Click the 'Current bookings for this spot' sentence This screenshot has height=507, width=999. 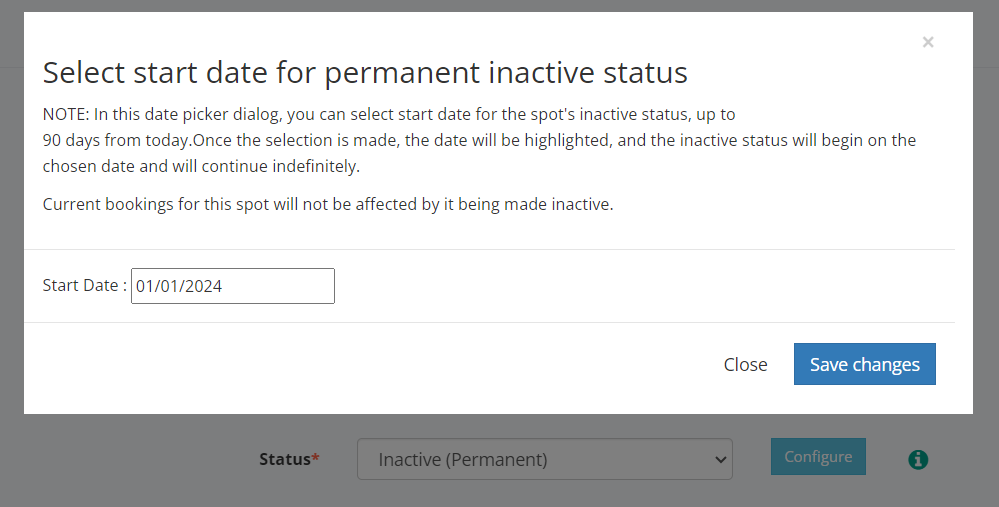(x=327, y=205)
